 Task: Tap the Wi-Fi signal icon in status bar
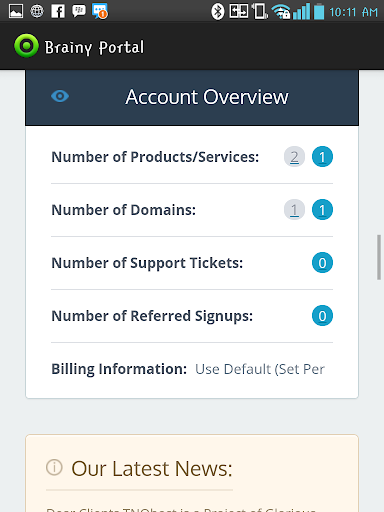(281, 12)
